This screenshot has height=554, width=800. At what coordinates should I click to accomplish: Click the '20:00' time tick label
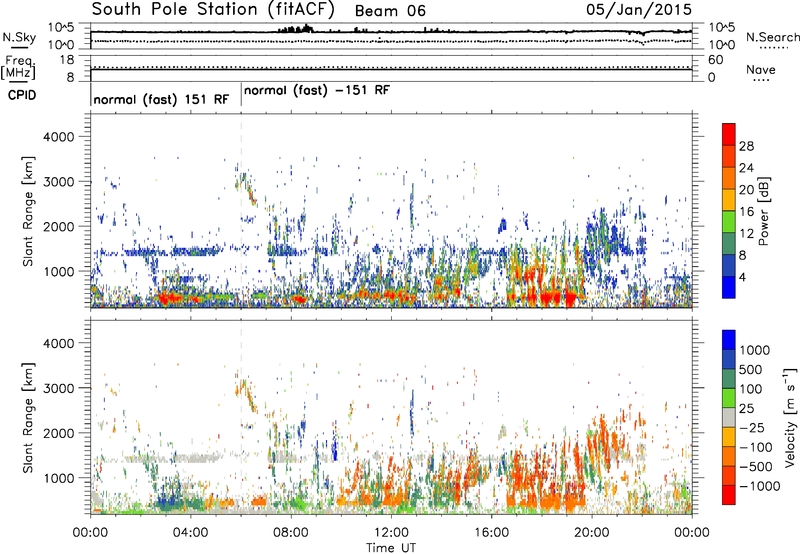tap(591, 533)
